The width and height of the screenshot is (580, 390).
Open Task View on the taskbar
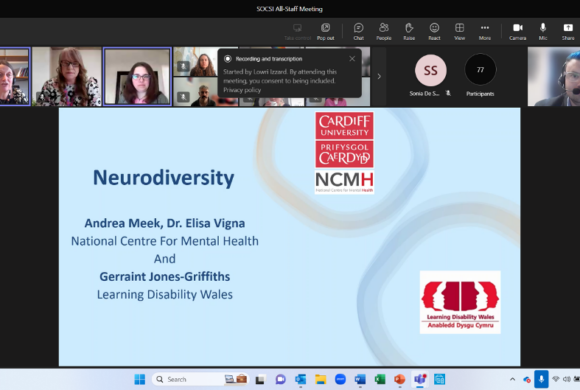click(x=260, y=379)
